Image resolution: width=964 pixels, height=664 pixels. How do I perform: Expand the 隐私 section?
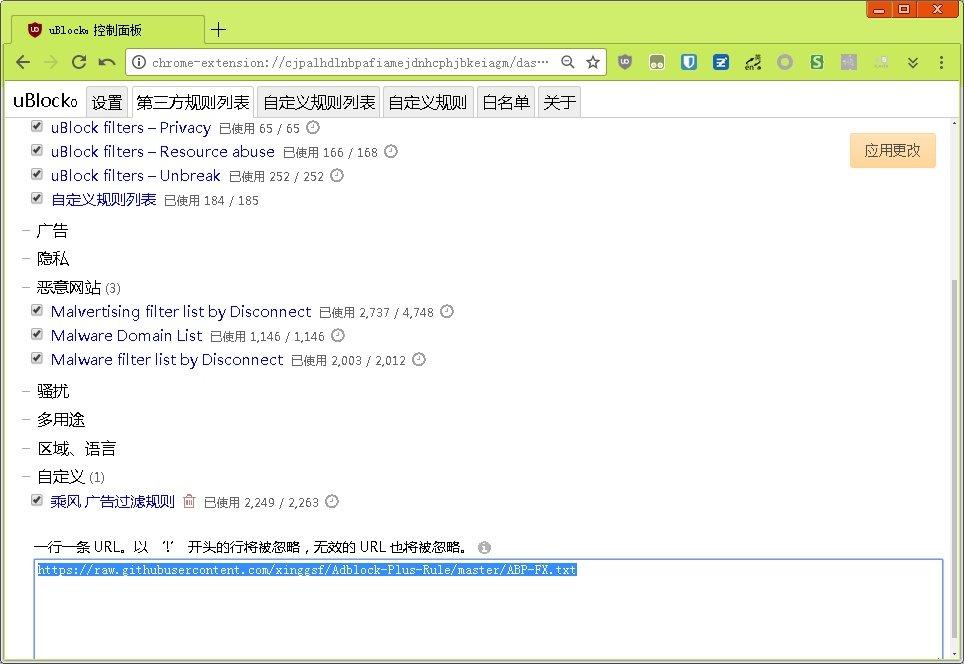(52, 258)
